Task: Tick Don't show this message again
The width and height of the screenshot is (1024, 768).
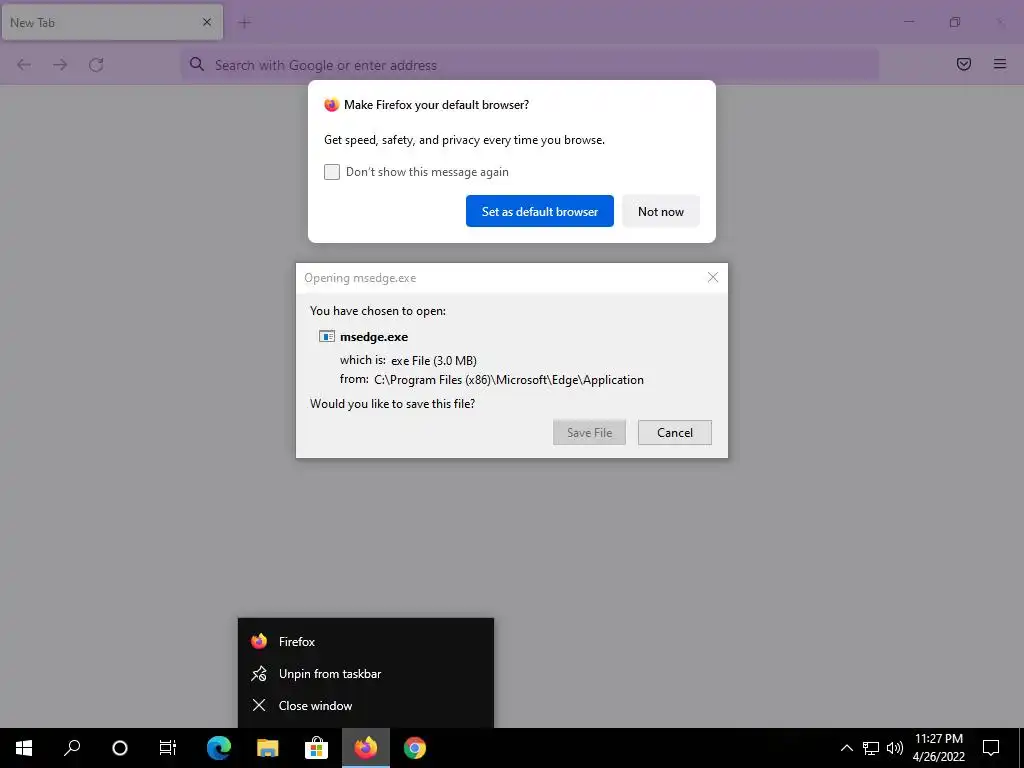Action: point(332,172)
